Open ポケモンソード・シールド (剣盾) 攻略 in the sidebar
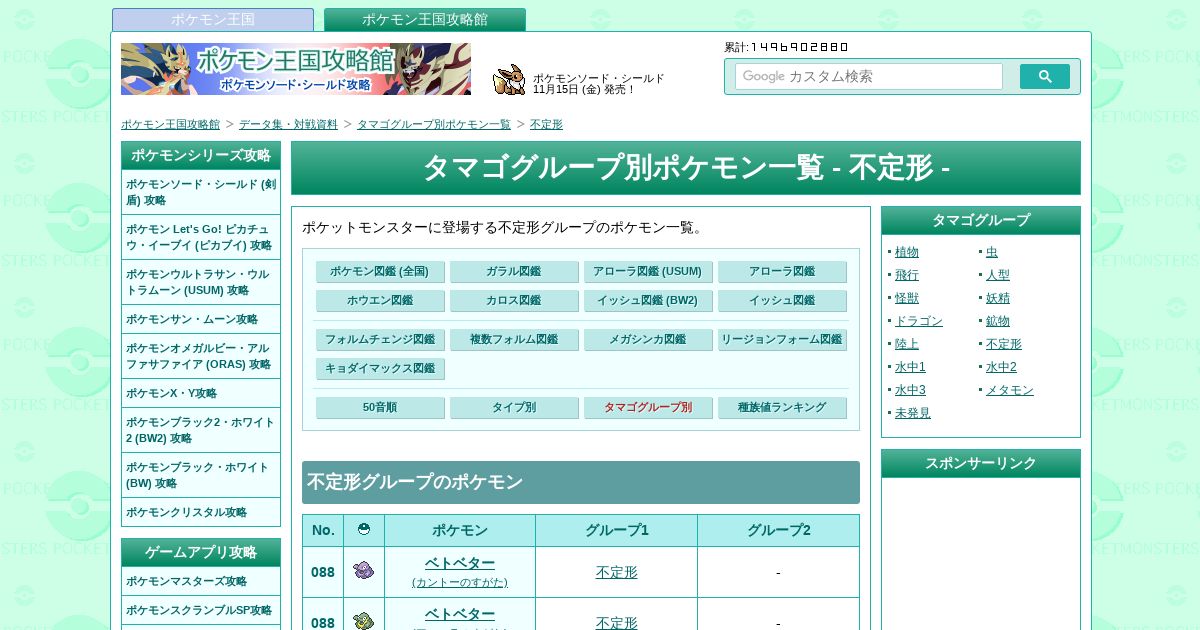Image resolution: width=1200 pixels, height=630 pixels. coord(201,192)
